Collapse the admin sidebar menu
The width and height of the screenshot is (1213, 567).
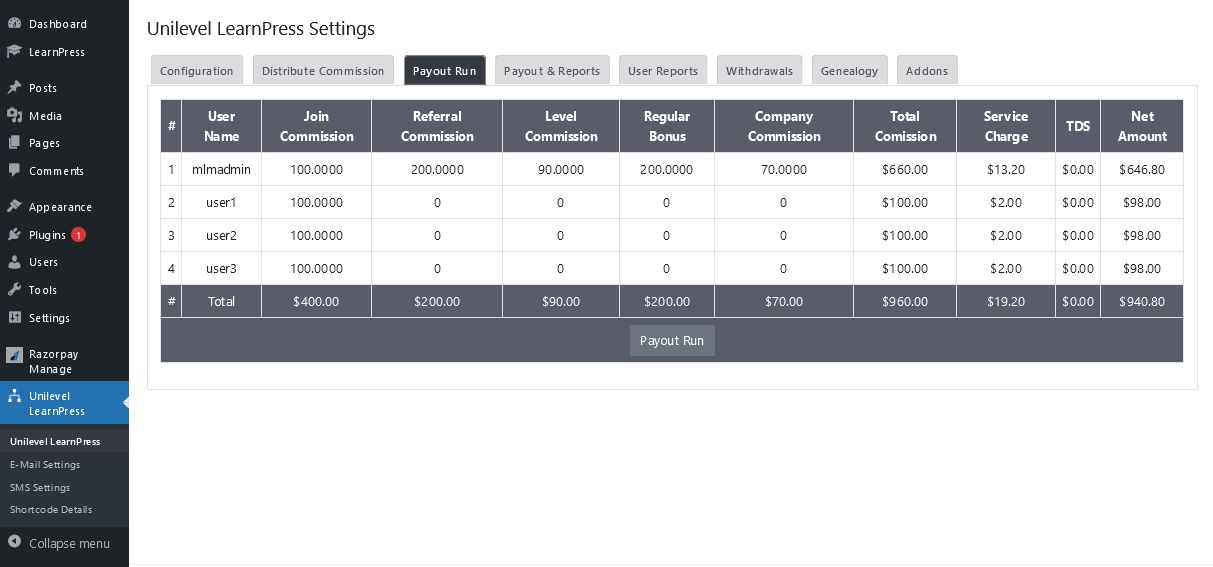(x=59, y=543)
